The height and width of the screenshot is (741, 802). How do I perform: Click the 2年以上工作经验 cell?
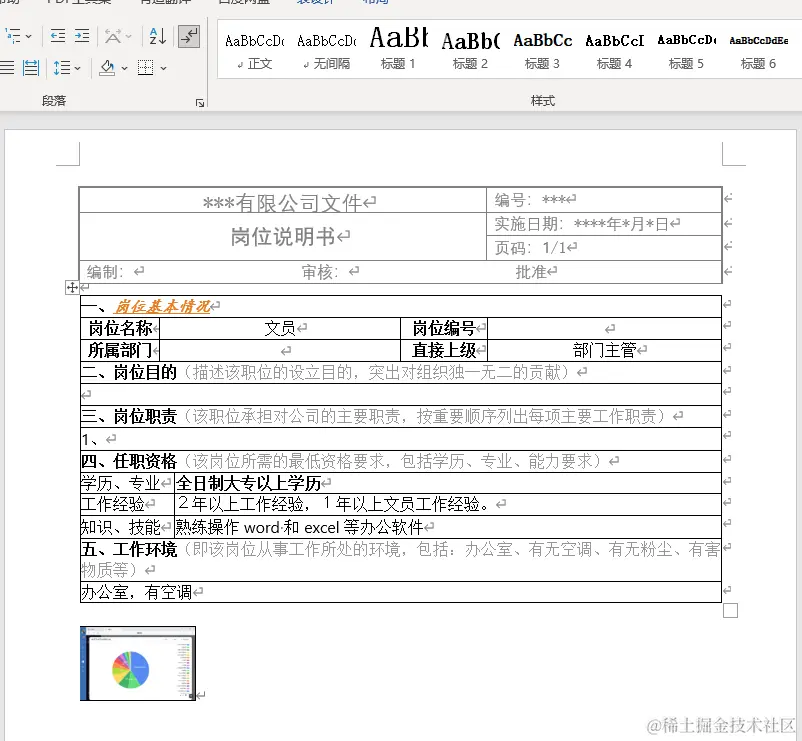point(448,505)
